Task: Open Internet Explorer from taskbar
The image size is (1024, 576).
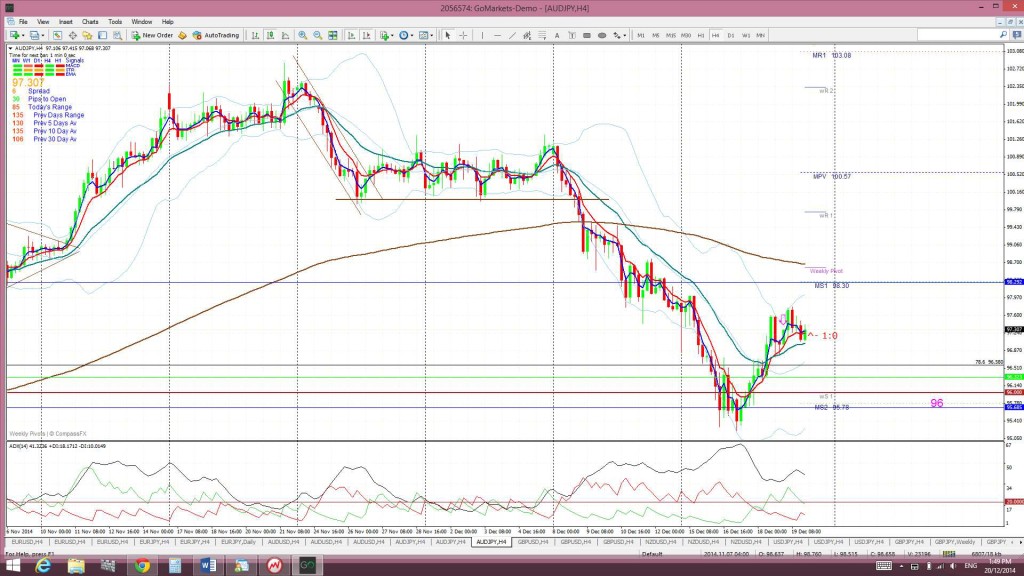Action: click(43, 566)
